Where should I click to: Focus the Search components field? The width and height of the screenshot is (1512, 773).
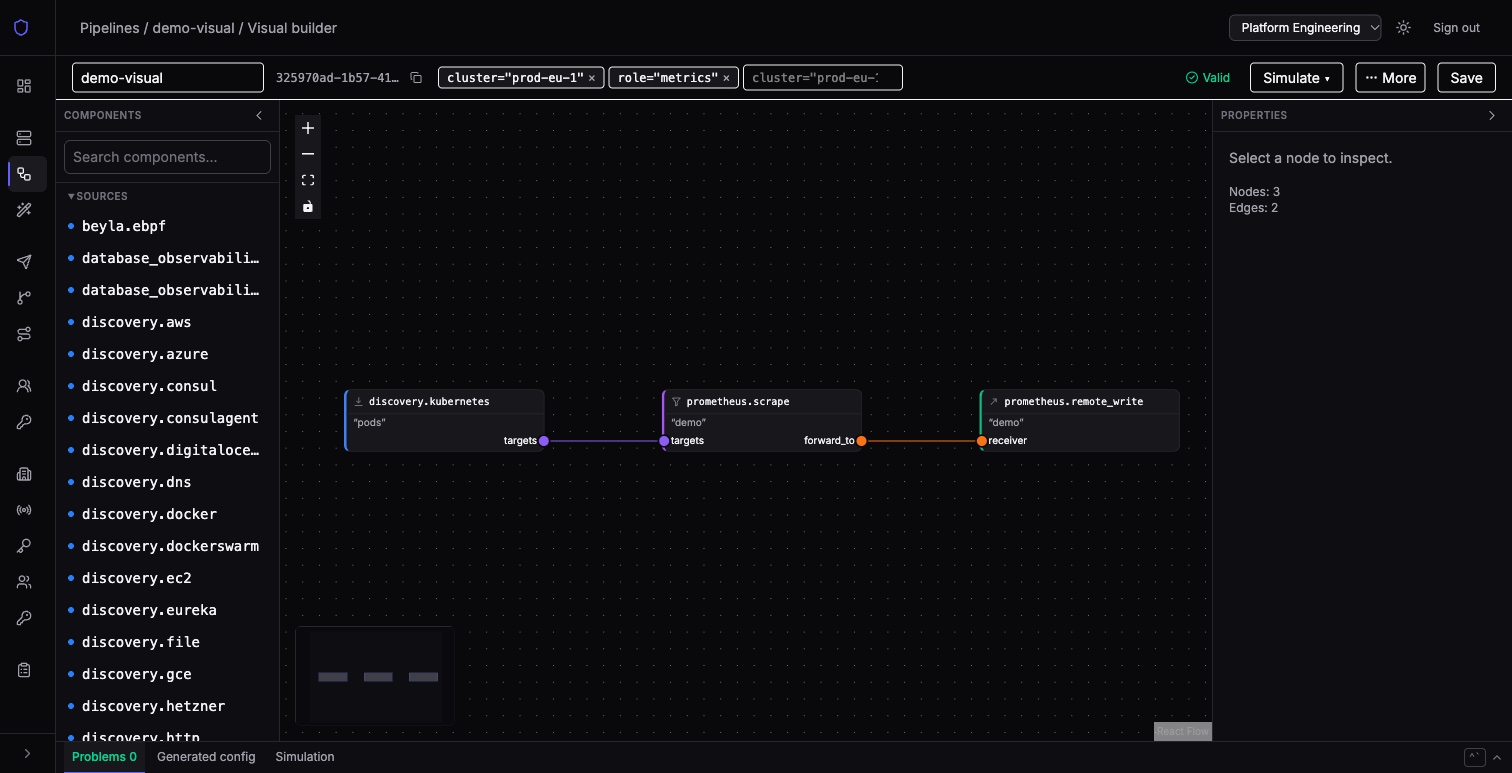click(167, 157)
